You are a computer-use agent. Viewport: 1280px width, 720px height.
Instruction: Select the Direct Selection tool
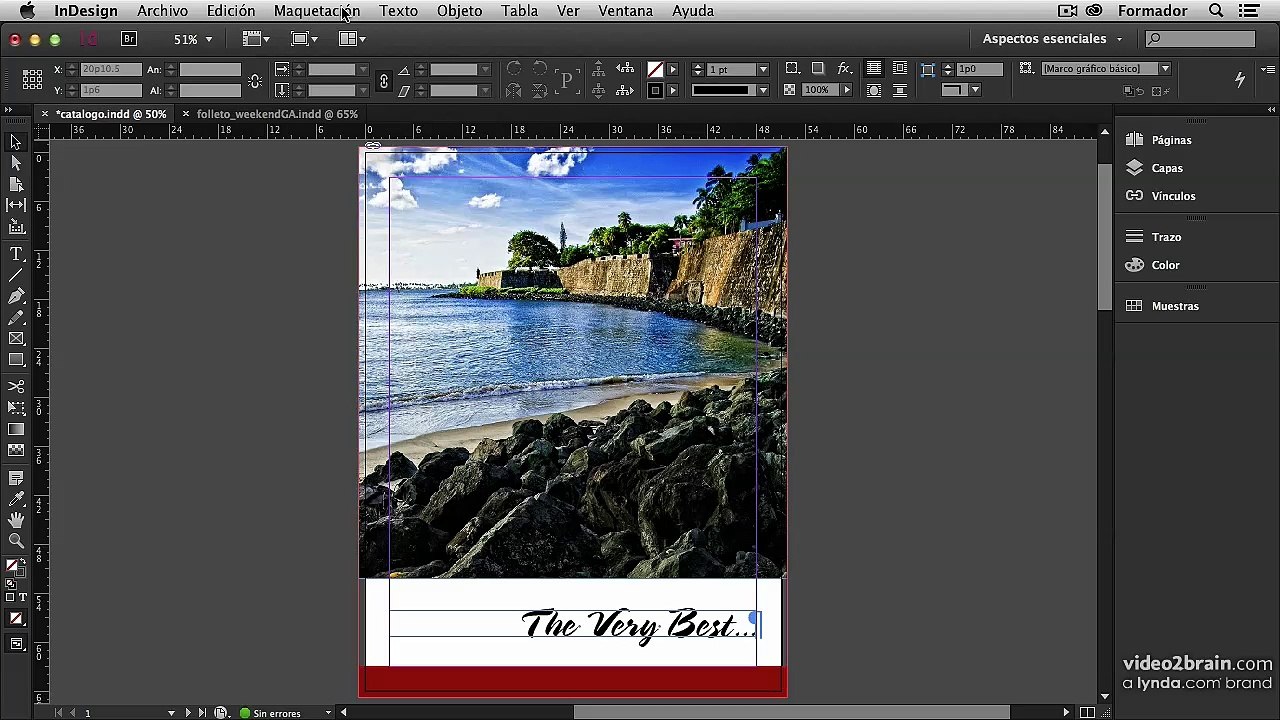coord(16,163)
